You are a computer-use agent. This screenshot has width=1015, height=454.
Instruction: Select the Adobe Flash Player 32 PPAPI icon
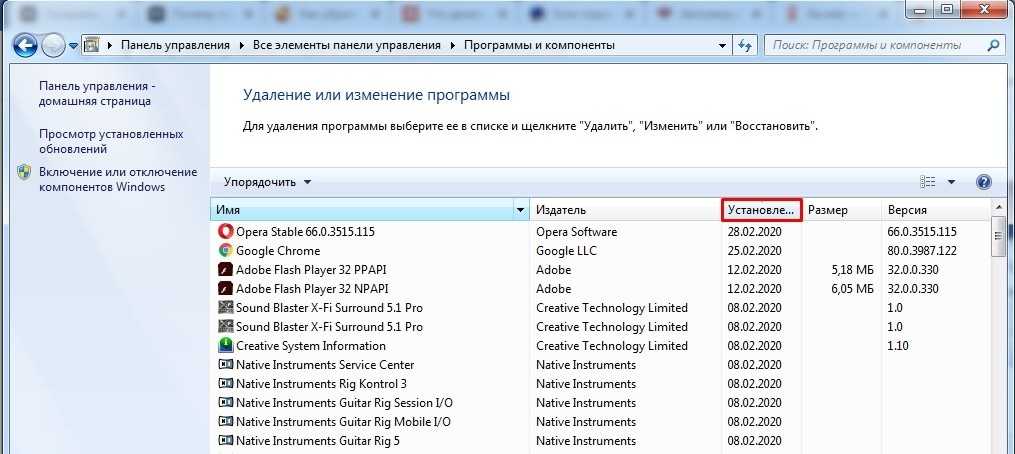(225, 270)
